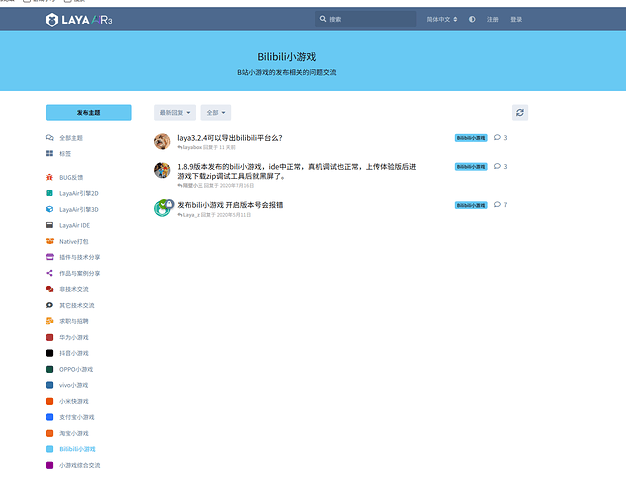This screenshot has width=626, height=499.
Task: Open 小米快游戏 category
Action: pos(67,401)
